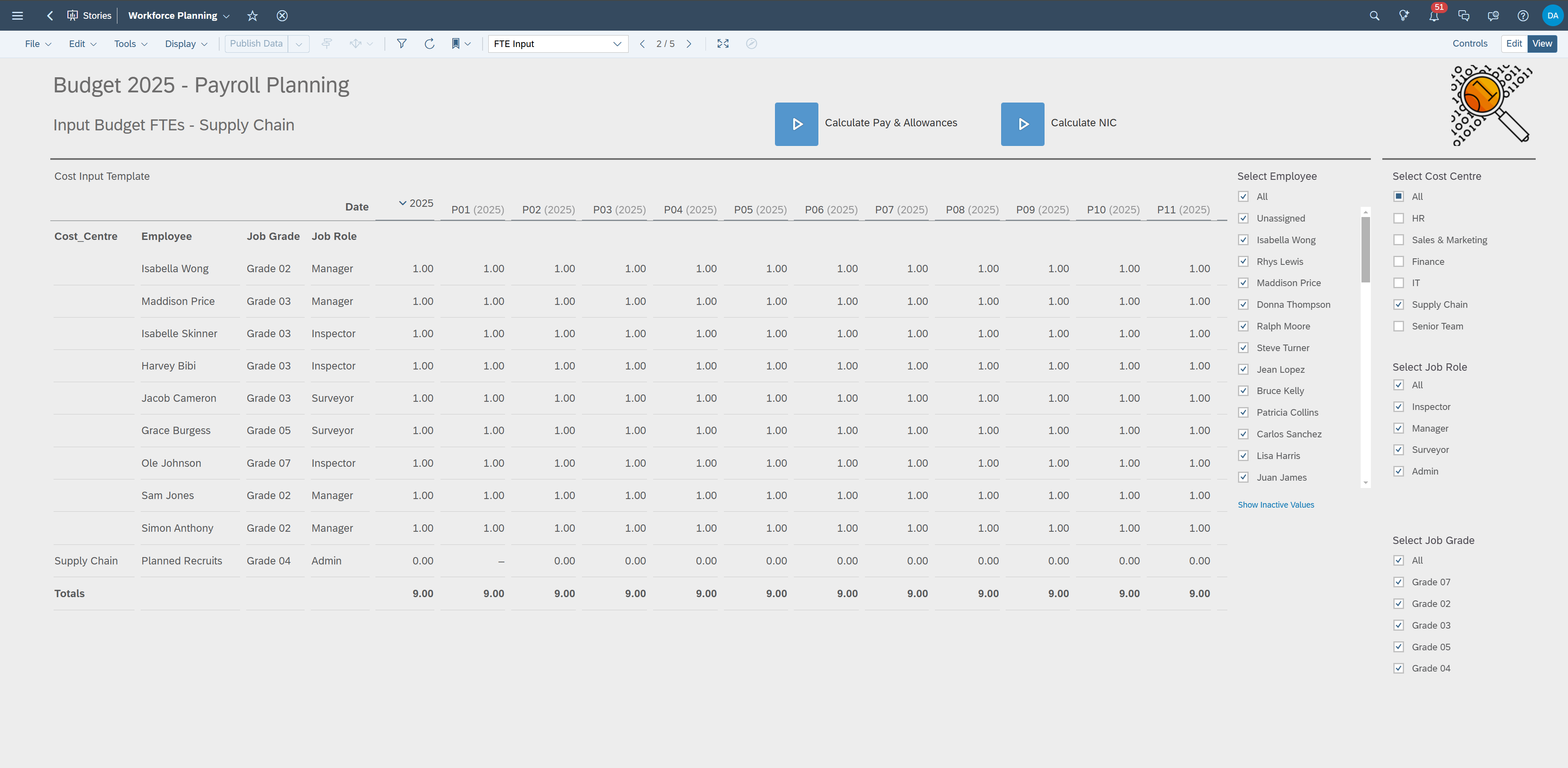1568x768 pixels.
Task: Click the Stories breadcrumb icon
Action: coord(72,16)
